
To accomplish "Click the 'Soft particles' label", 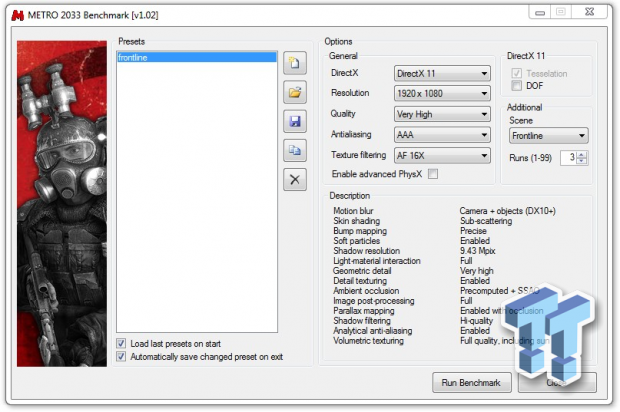I will pos(357,241).
